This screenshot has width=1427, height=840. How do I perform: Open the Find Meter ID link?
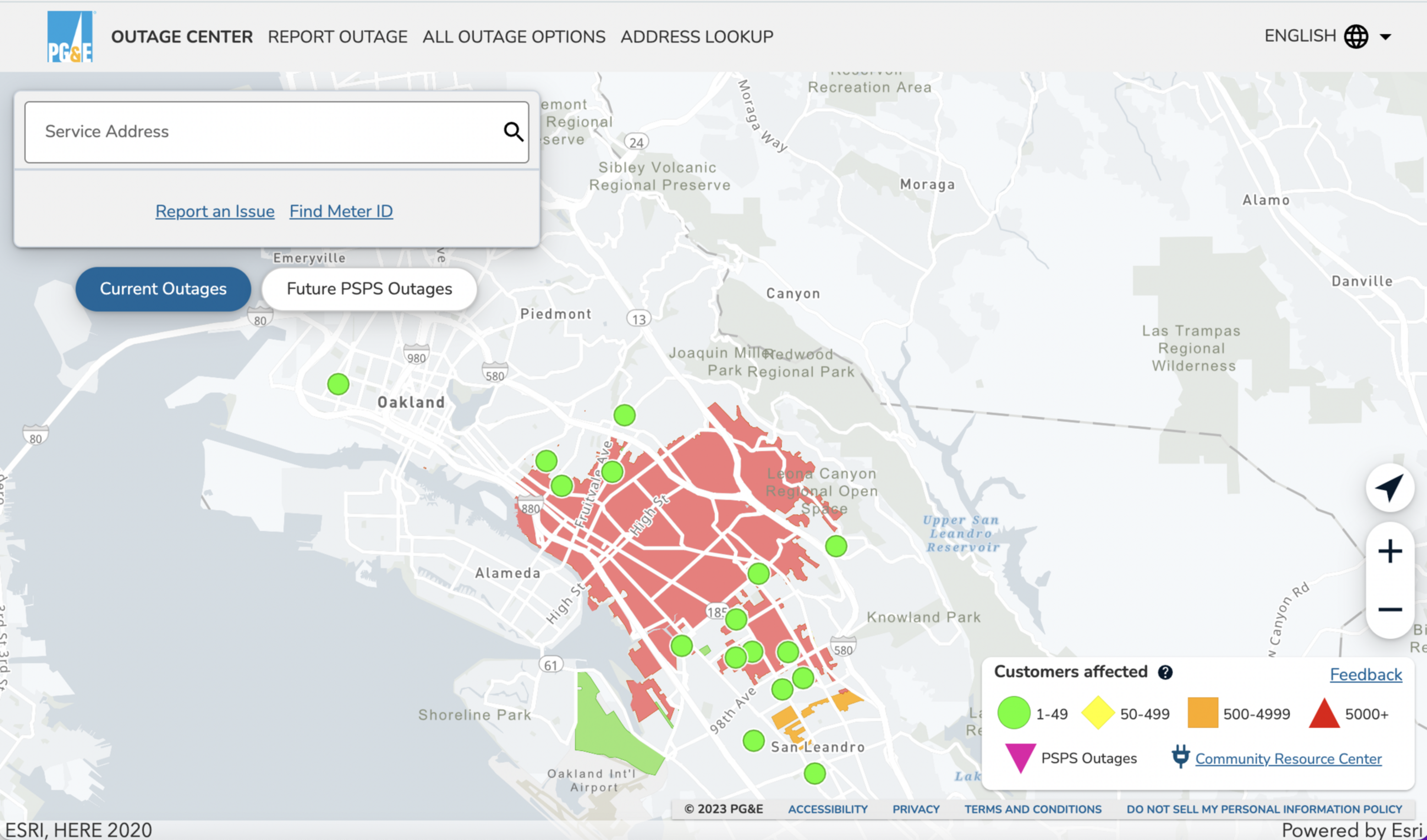point(341,211)
